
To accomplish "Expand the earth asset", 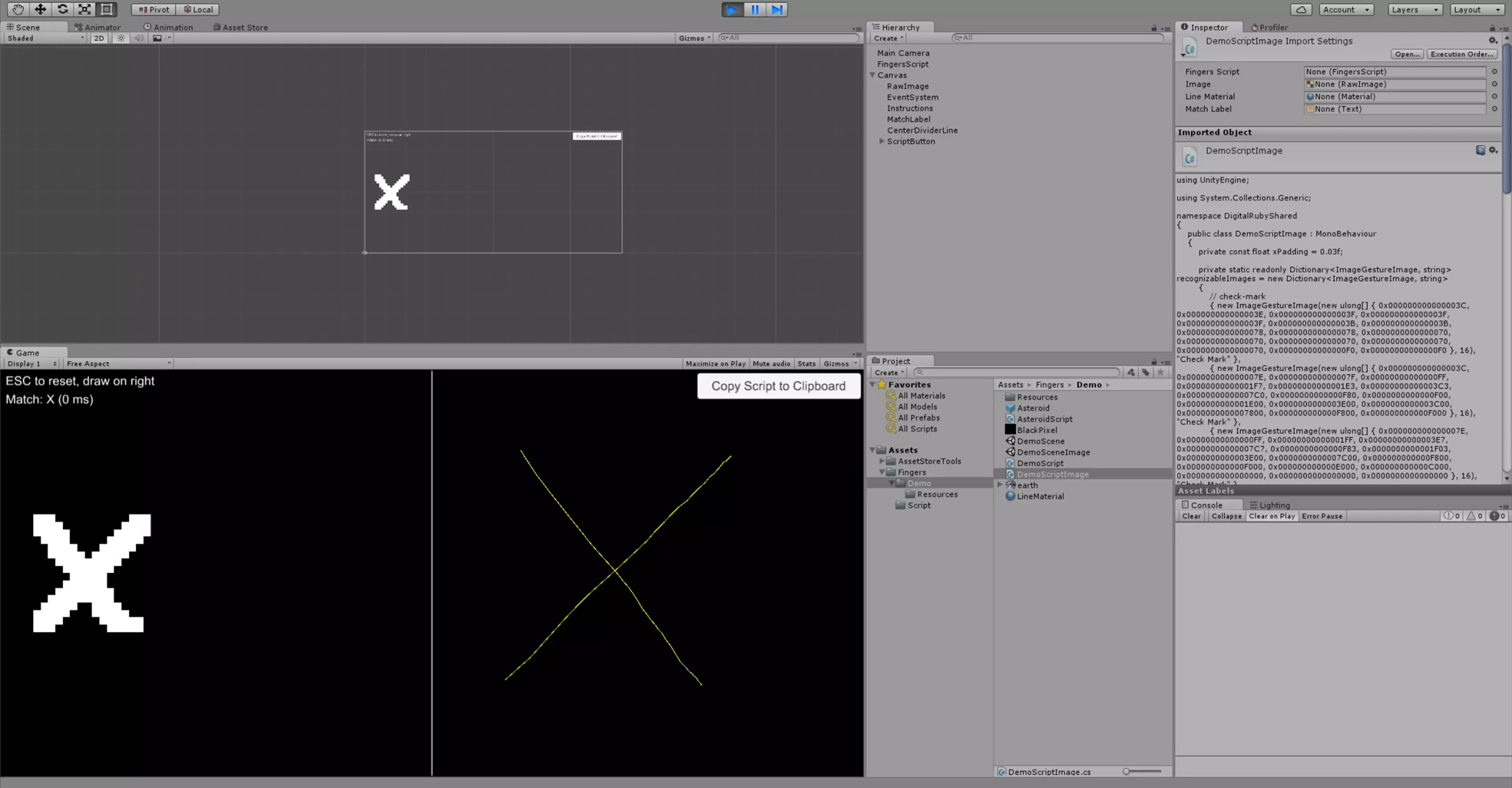I will 1000,485.
